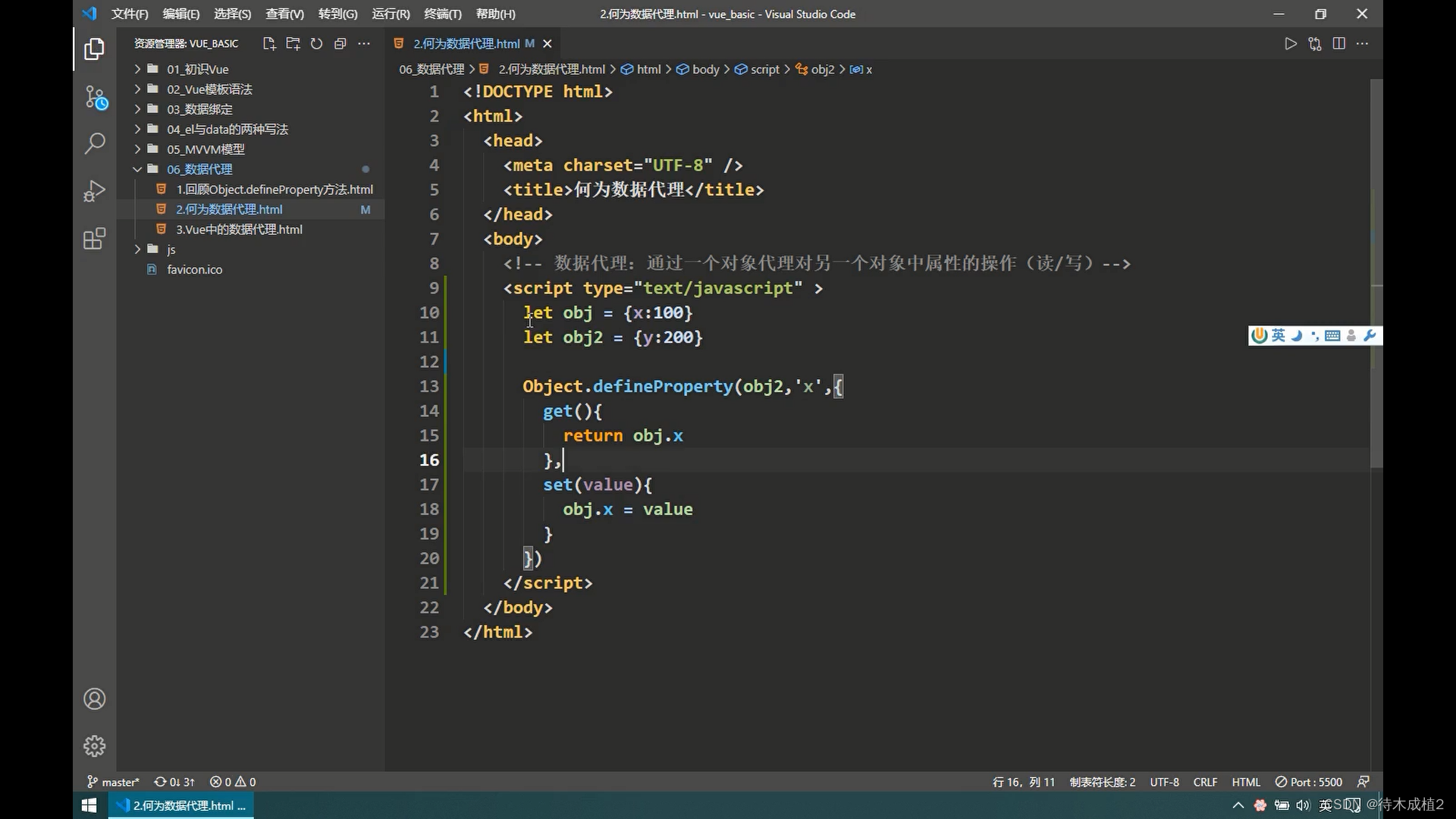Show hidden system tray icons
Image resolution: width=1456 pixels, height=819 pixels.
point(1238,805)
